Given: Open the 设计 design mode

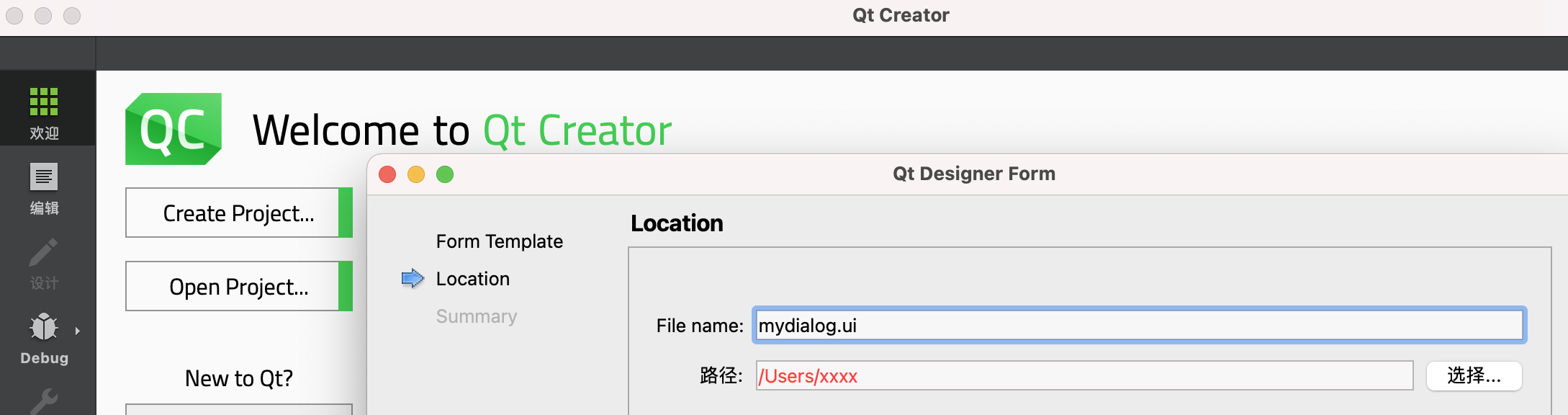Looking at the screenshot, I should (45, 264).
